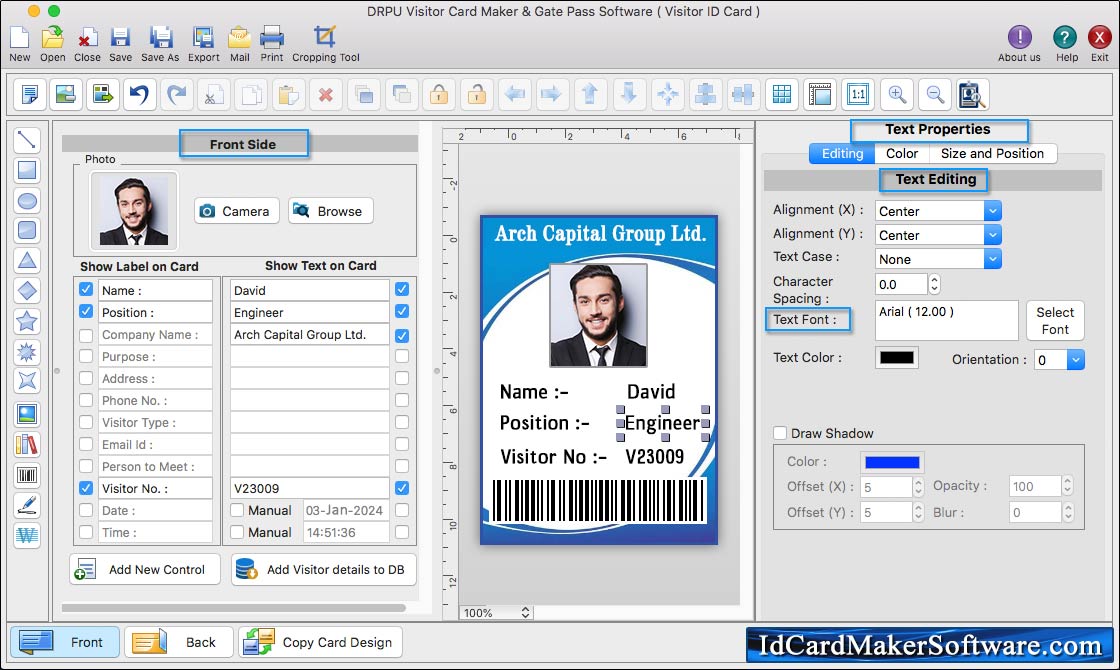Switch to the Front card side

pos(64,642)
